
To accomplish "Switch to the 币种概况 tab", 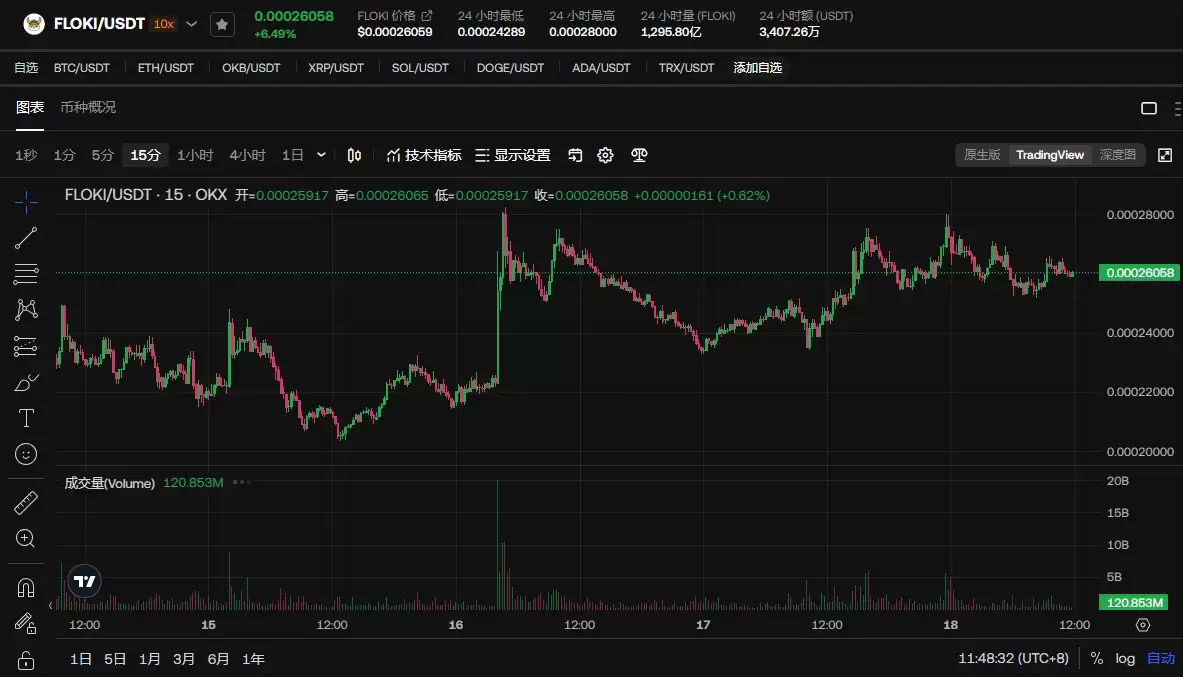I will [x=88, y=107].
